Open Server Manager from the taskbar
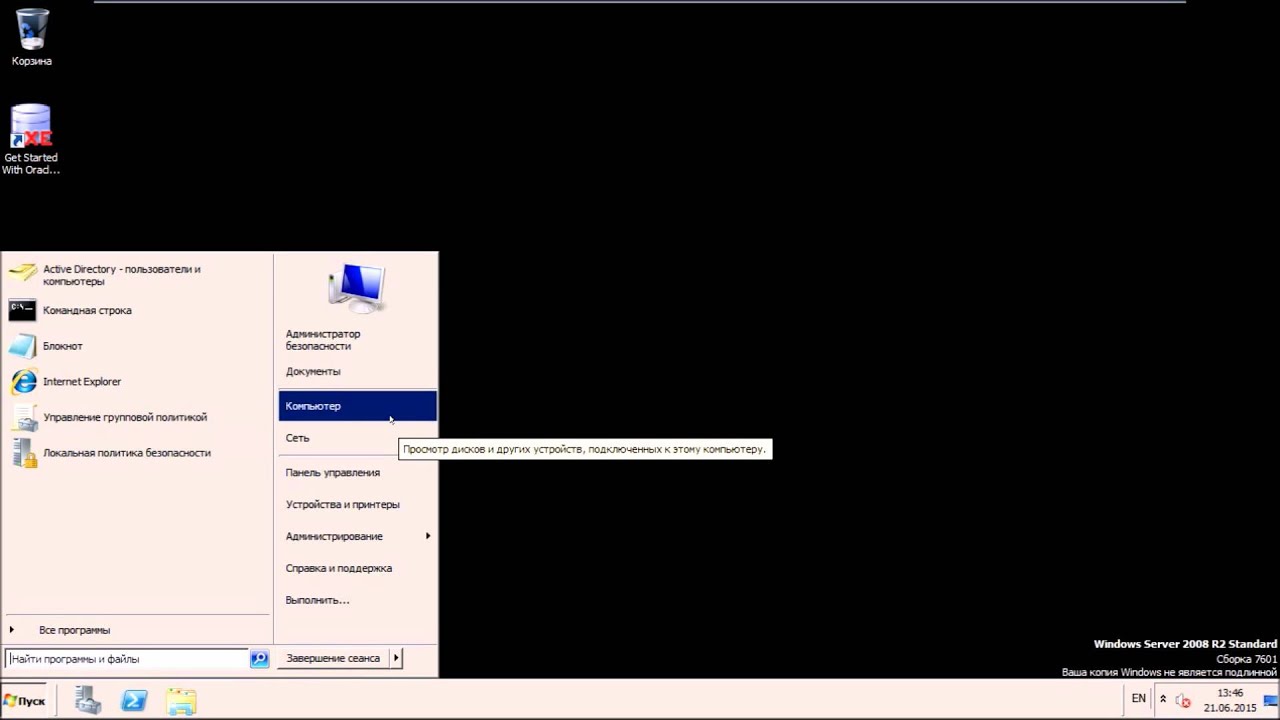Viewport: 1280px width, 720px height. (x=88, y=701)
